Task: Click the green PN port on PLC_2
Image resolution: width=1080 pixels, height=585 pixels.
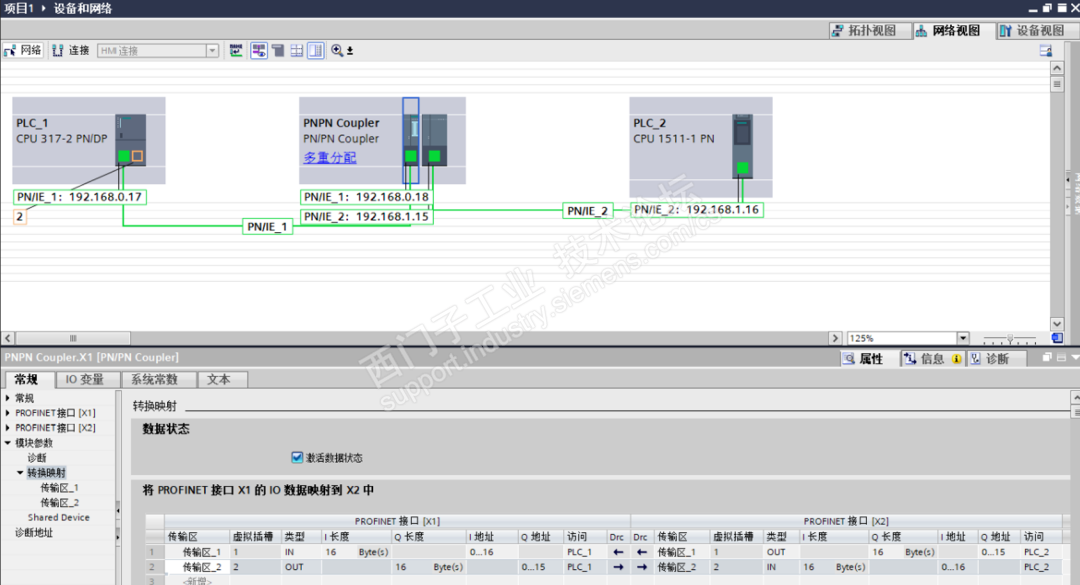Action: [742, 167]
